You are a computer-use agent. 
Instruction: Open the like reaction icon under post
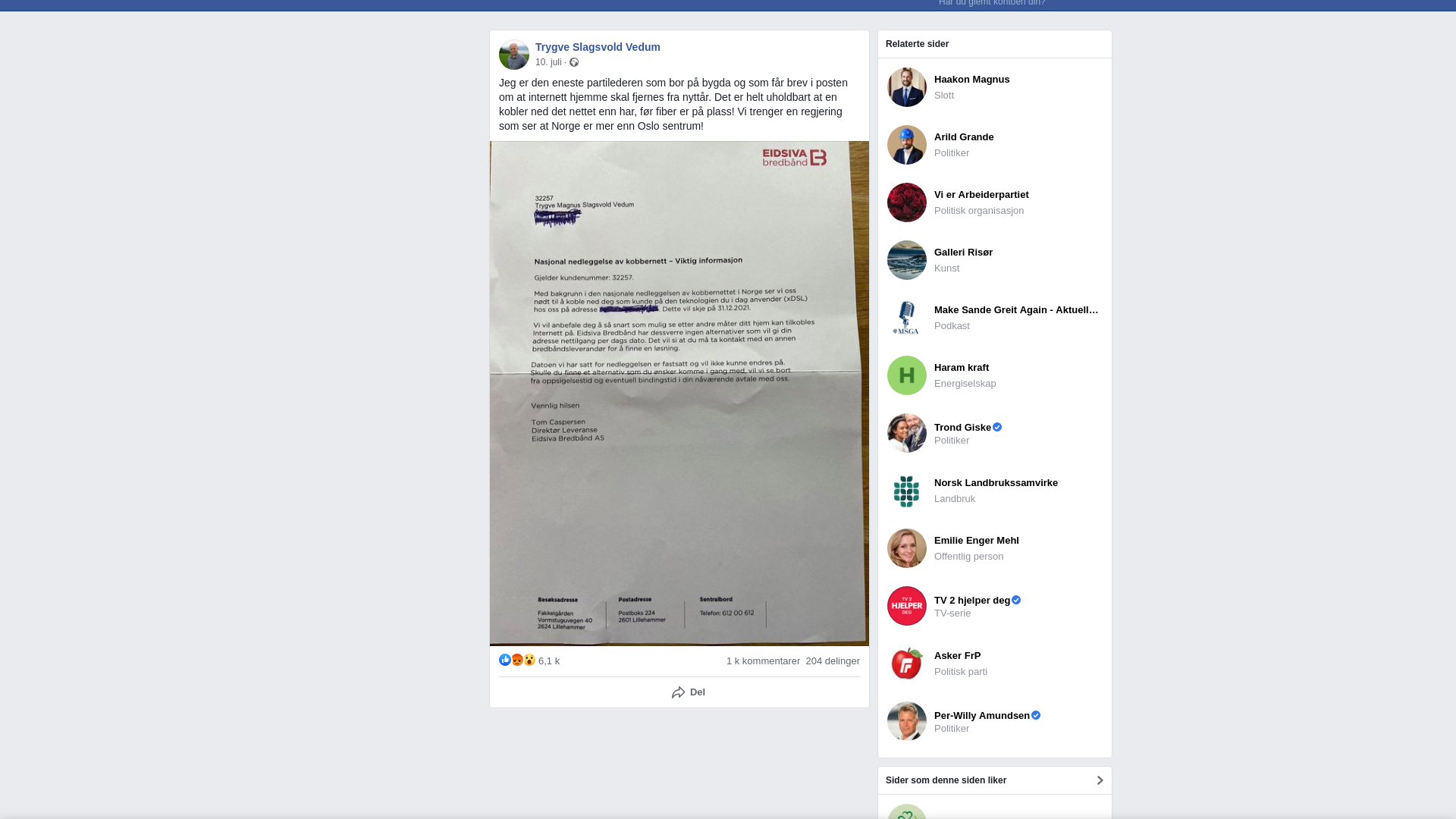tap(505, 660)
